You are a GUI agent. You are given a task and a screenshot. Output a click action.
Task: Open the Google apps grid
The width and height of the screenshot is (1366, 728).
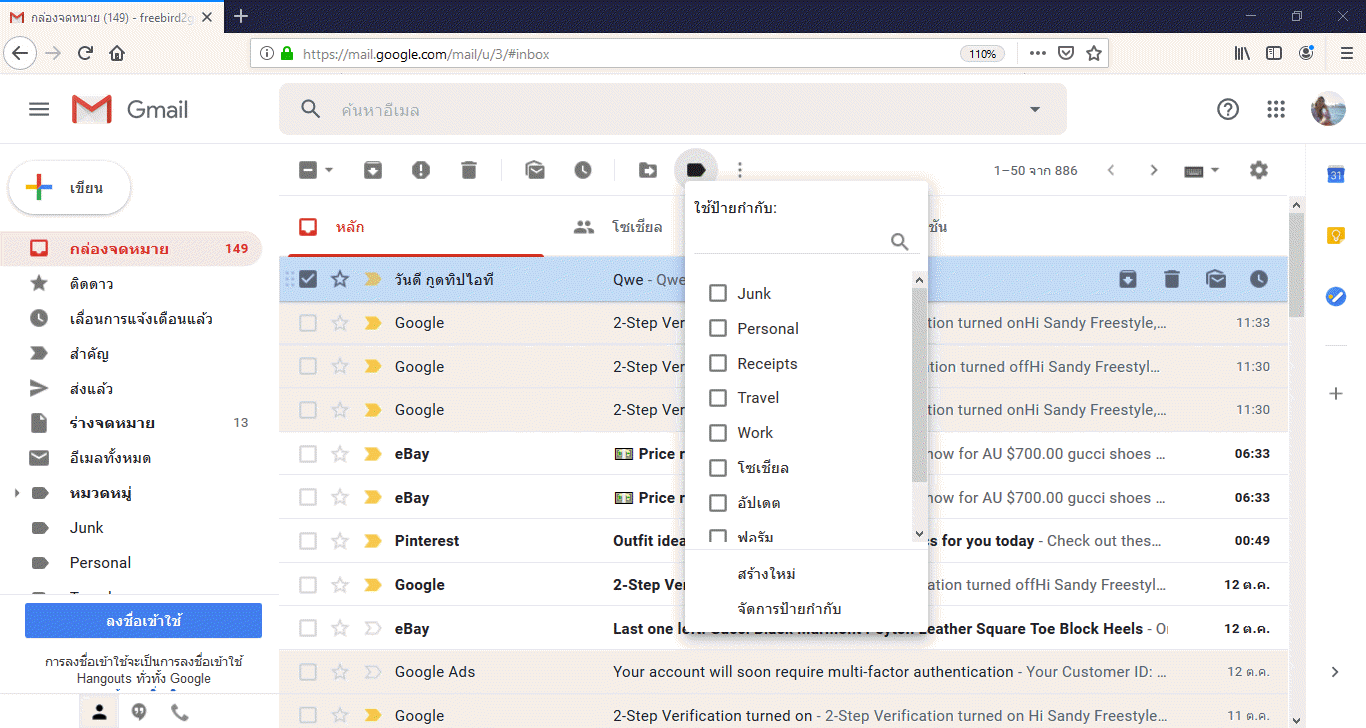[x=1276, y=110]
